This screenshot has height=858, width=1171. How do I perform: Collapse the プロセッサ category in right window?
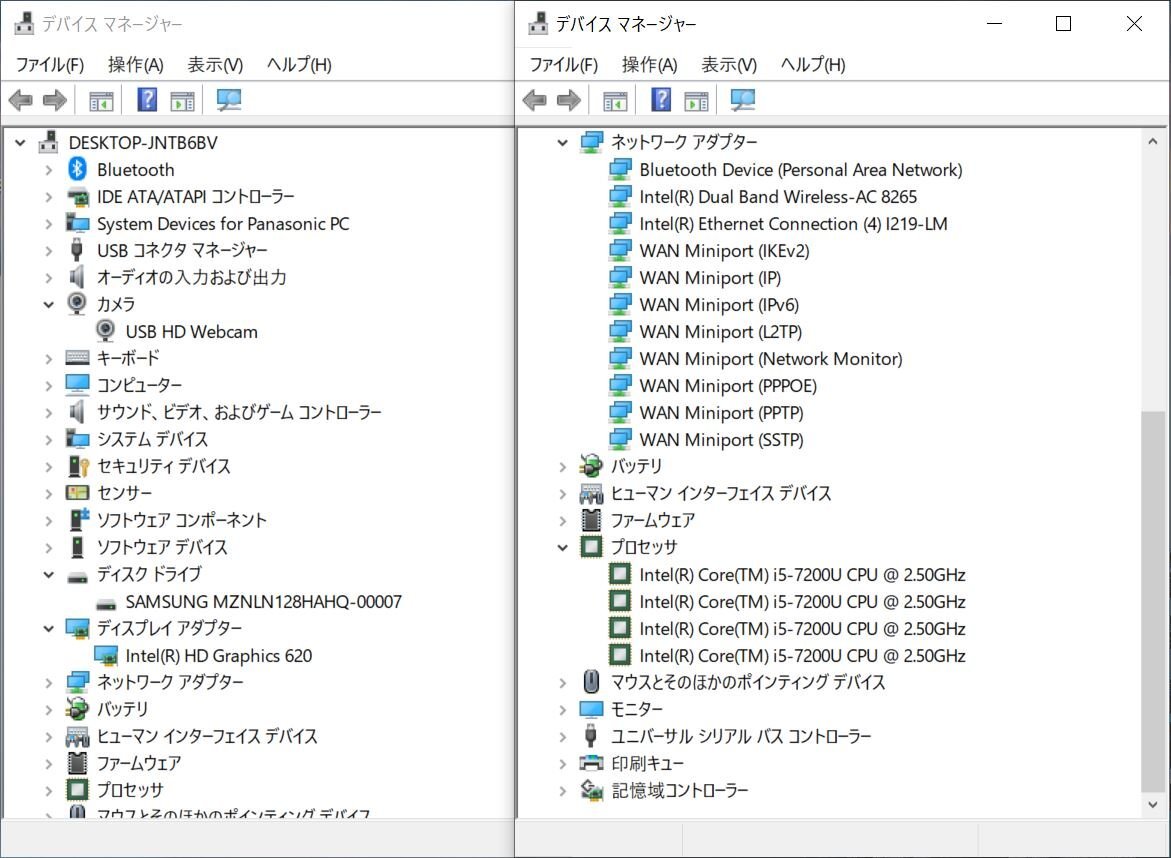tap(562, 547)
